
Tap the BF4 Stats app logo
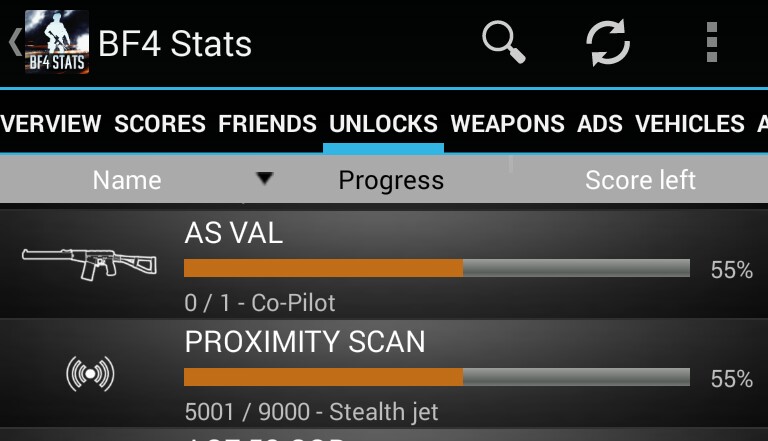coord(56,43)
